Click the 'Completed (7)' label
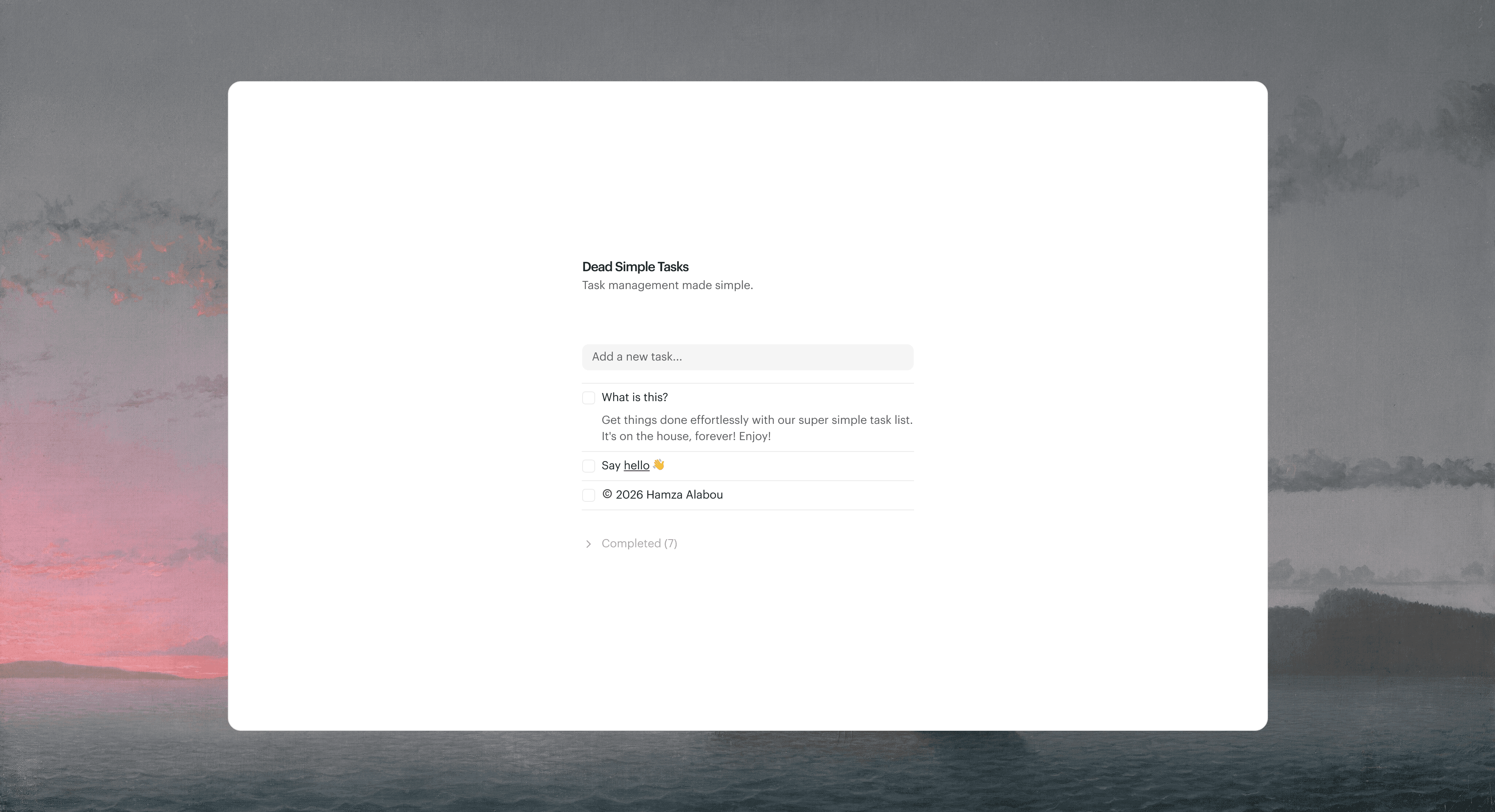 click(x=639, y=544)
